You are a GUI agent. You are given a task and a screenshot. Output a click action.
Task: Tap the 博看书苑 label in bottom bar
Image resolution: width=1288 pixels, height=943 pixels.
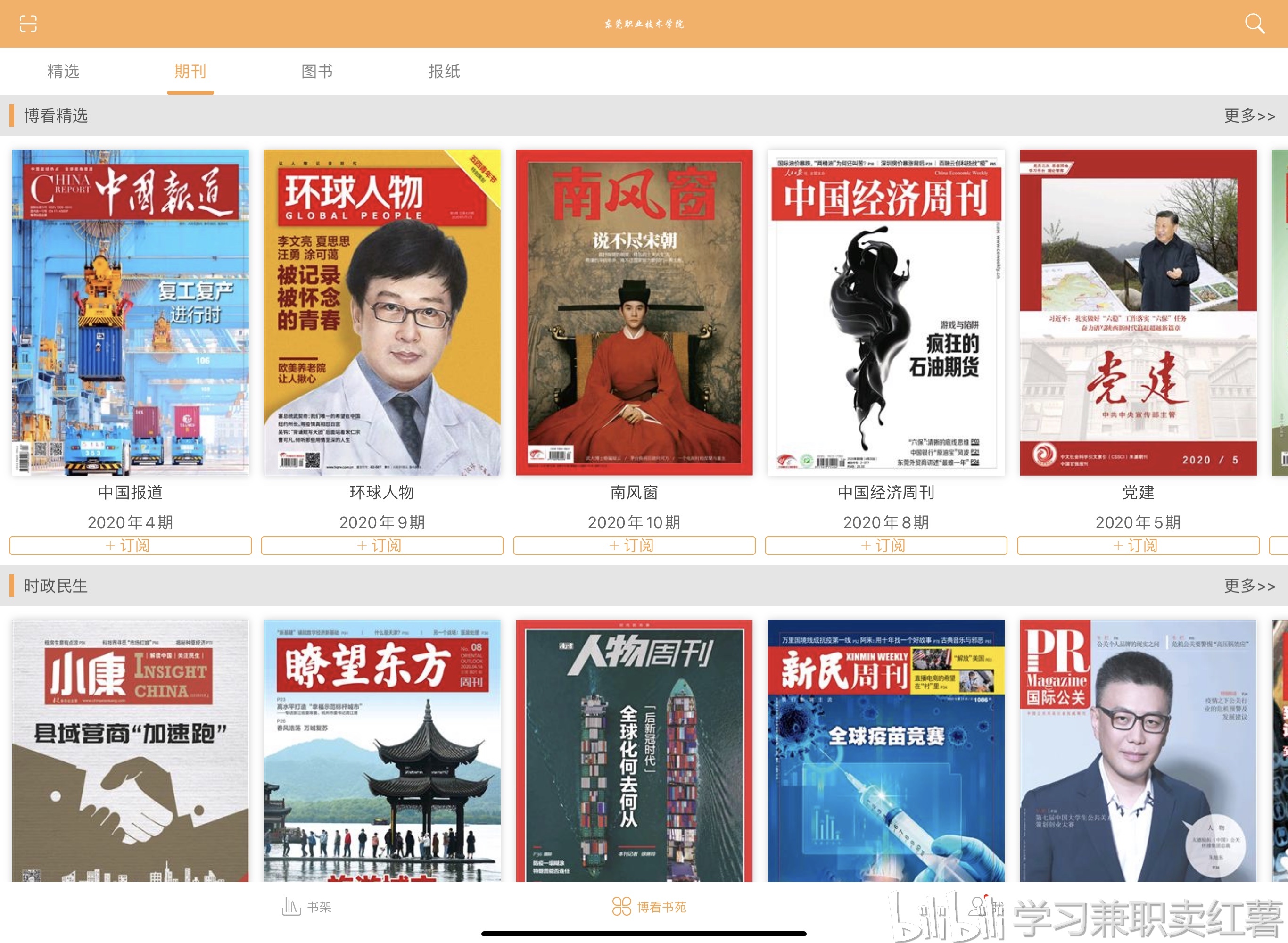click(x=661, y=907)
